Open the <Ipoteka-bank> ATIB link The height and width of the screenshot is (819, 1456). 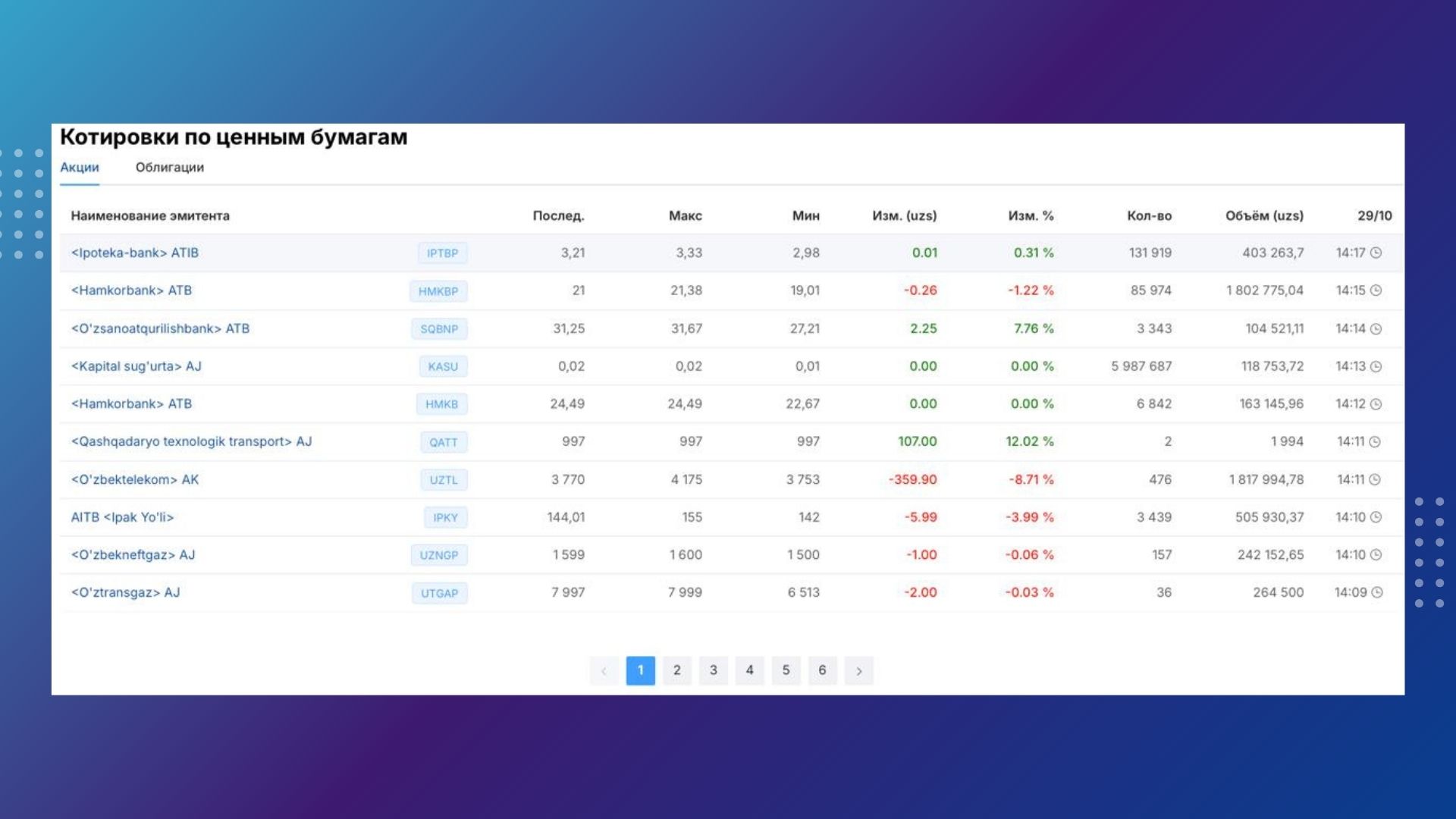(x=135, y=253)
